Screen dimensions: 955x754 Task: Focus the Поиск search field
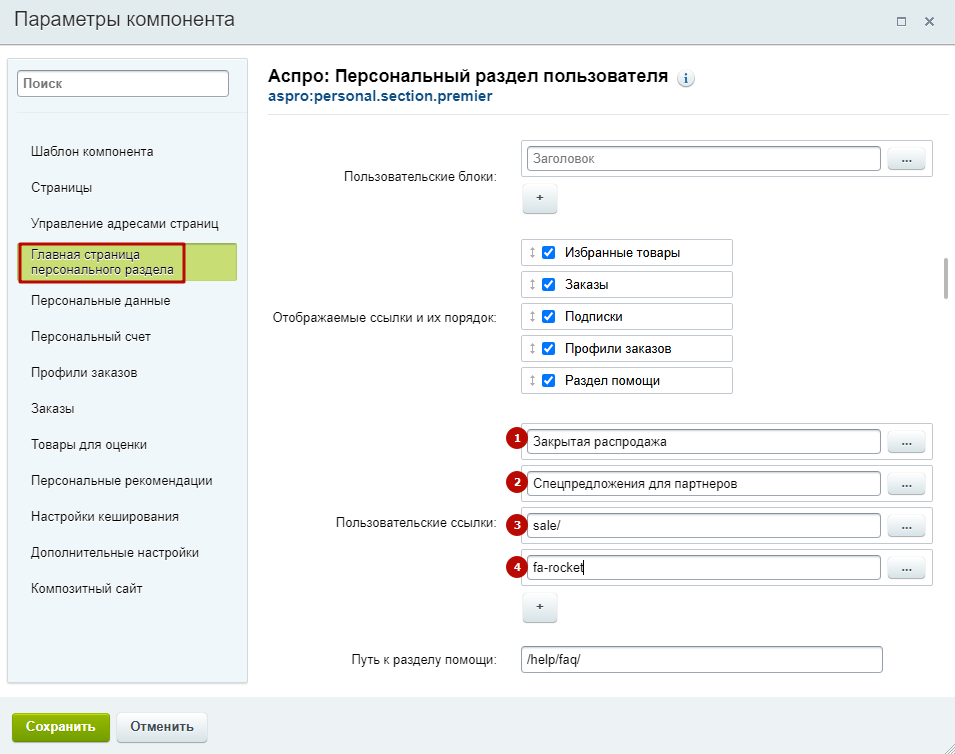[123, 83]
